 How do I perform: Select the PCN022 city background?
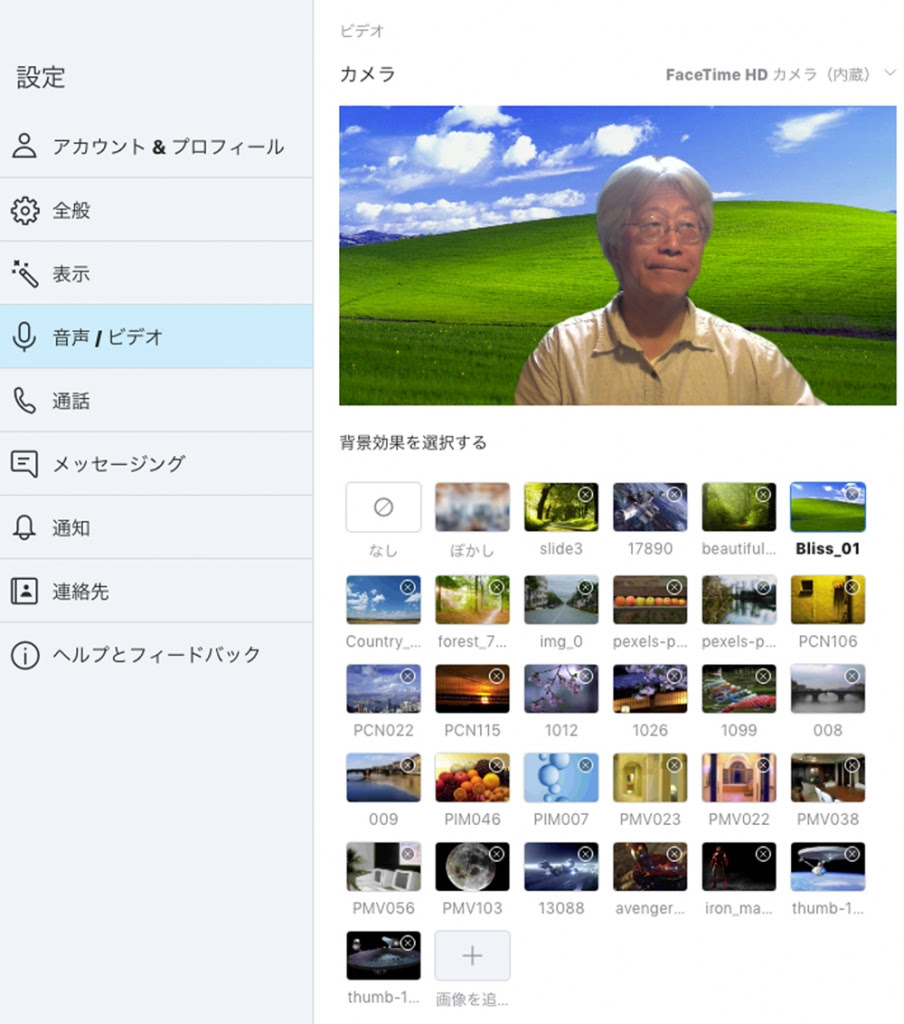(x=383, y=688)
